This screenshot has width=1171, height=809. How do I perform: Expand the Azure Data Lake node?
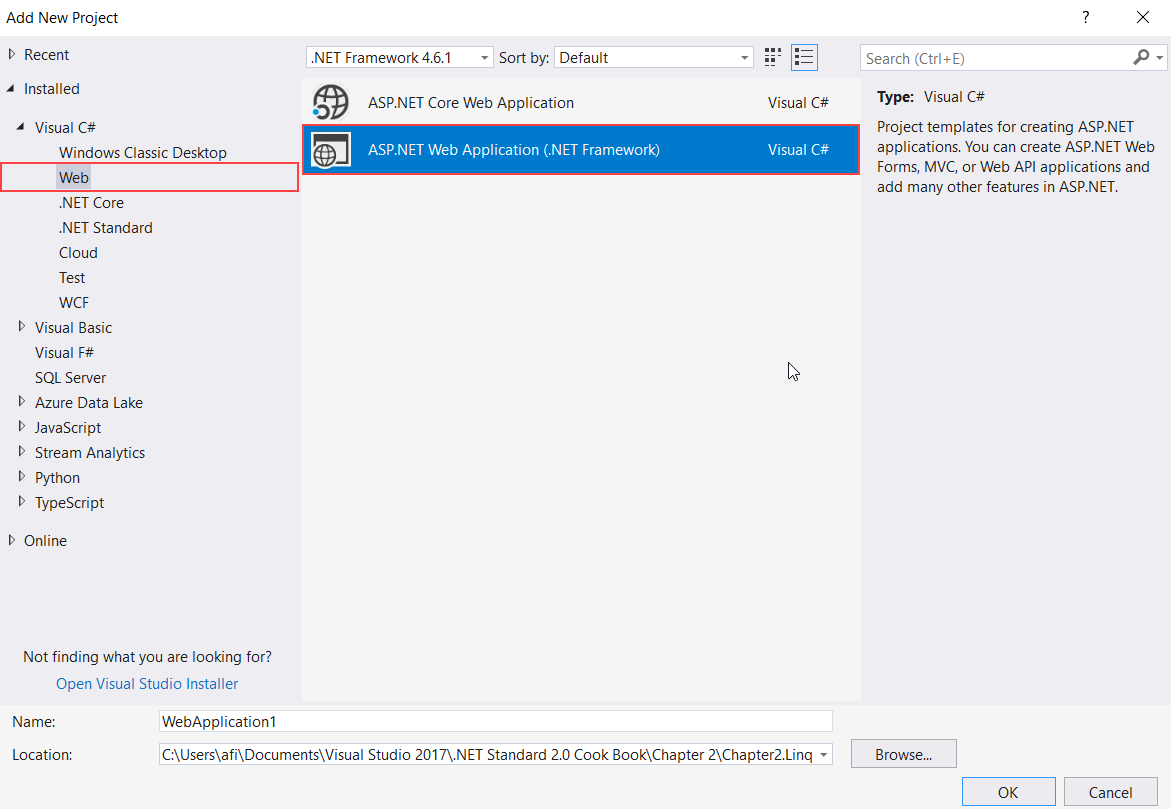(22, 402)
